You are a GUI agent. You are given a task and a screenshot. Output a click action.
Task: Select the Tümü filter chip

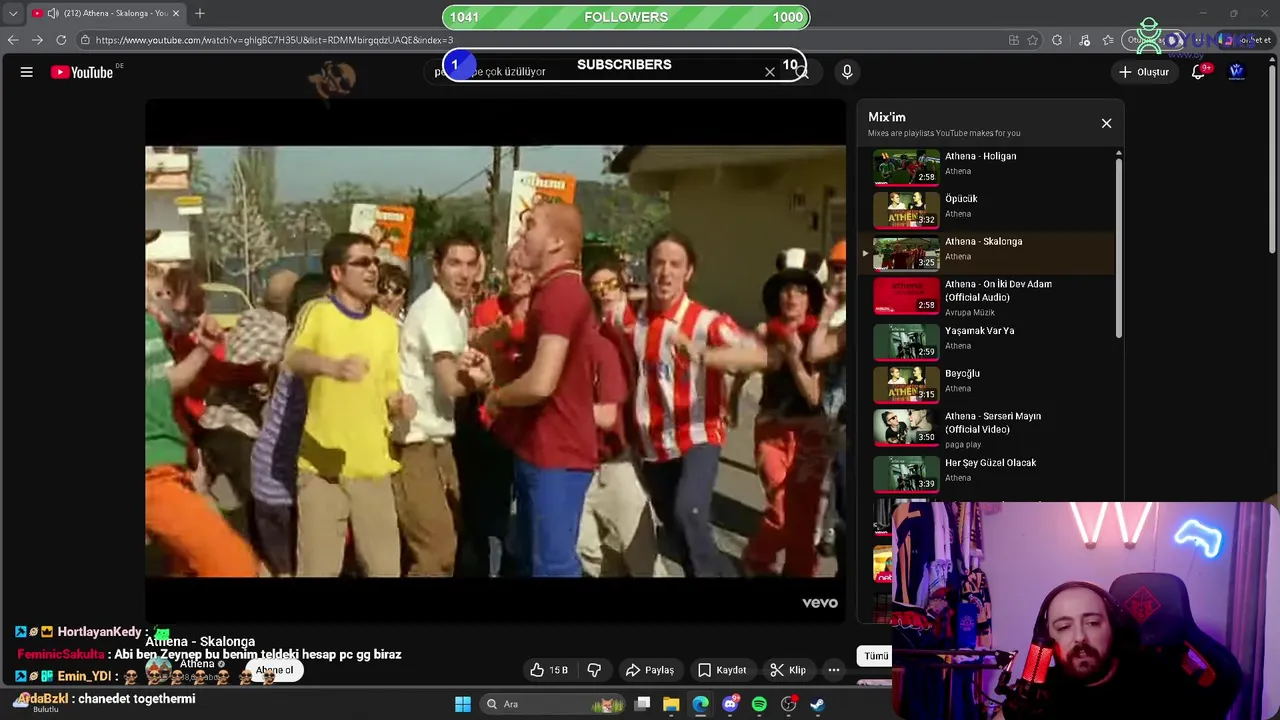tap(876, 656)
